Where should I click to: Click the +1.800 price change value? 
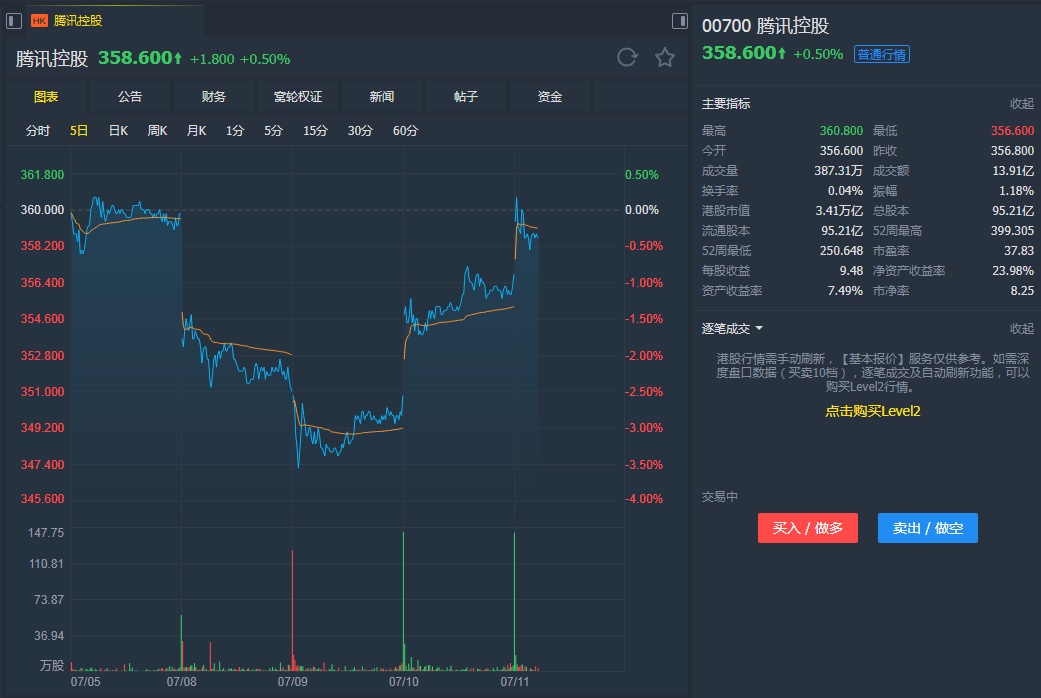212,59
